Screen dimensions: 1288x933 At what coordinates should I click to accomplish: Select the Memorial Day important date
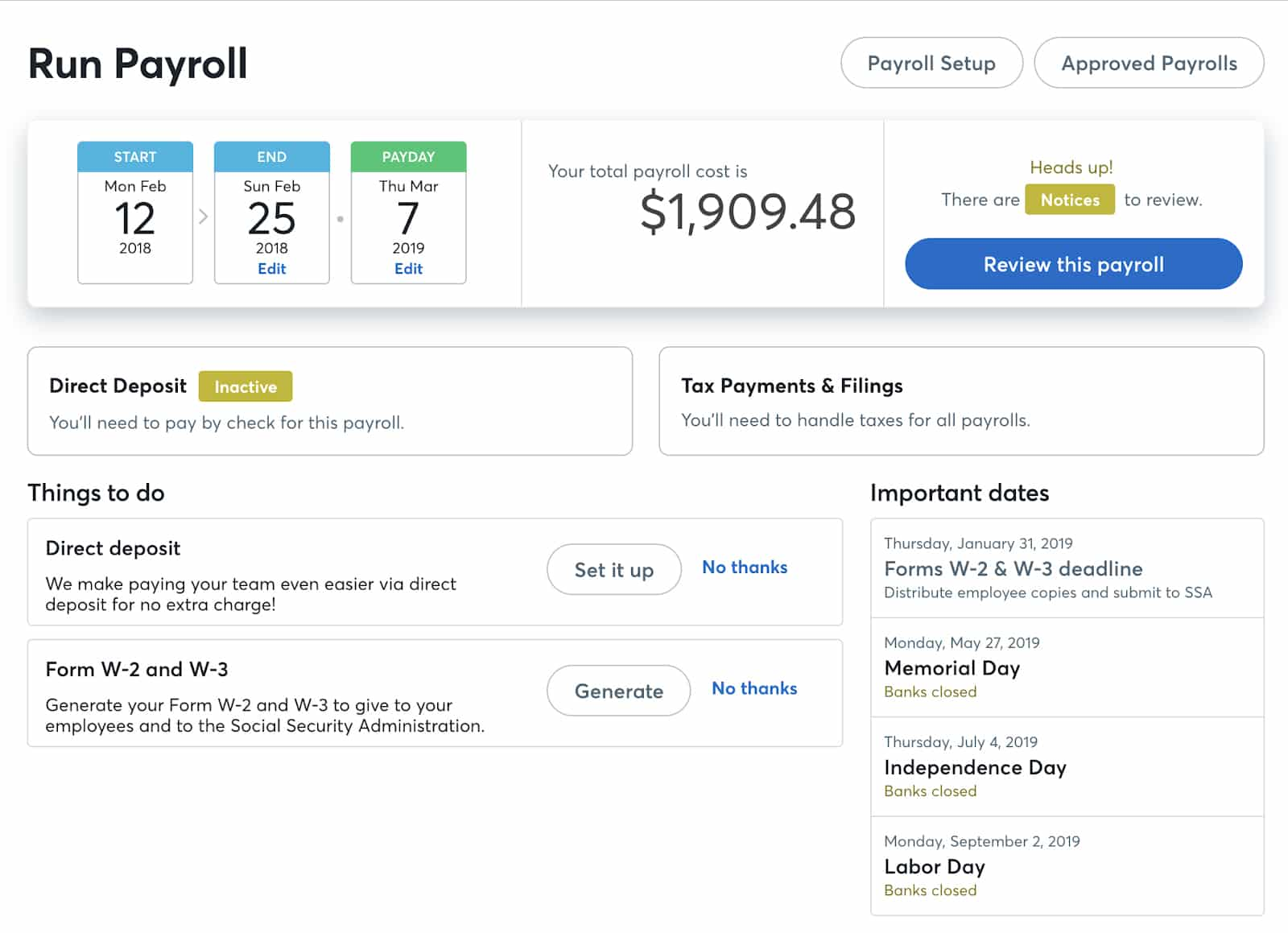[952, 667]
